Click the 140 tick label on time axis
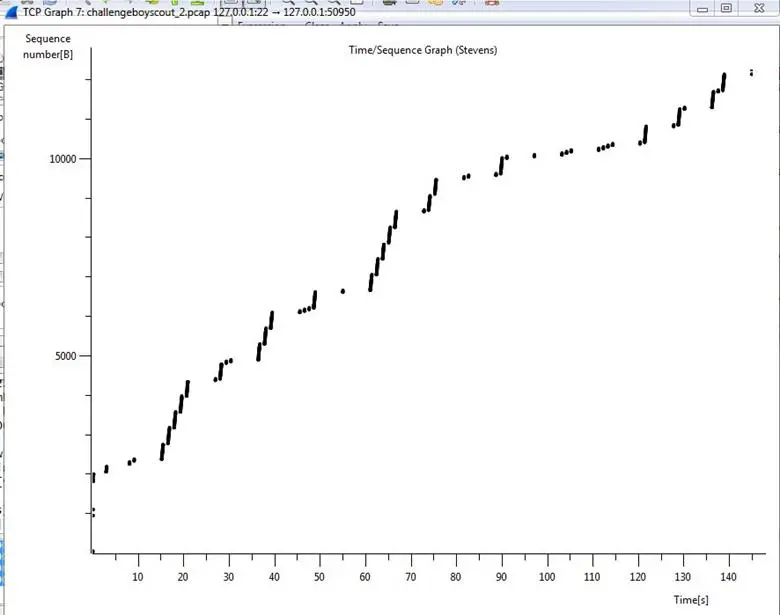The image size is (780, 615). 726,577
